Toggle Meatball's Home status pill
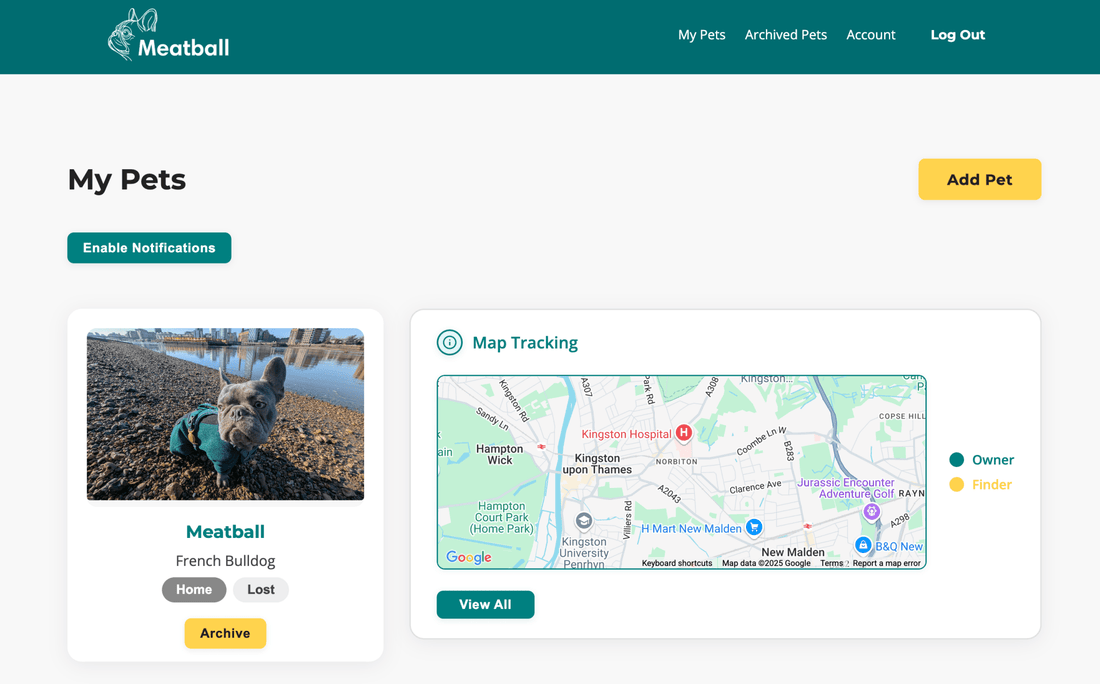This screenshot has height=684, width=1100. (x=194, y=589)
